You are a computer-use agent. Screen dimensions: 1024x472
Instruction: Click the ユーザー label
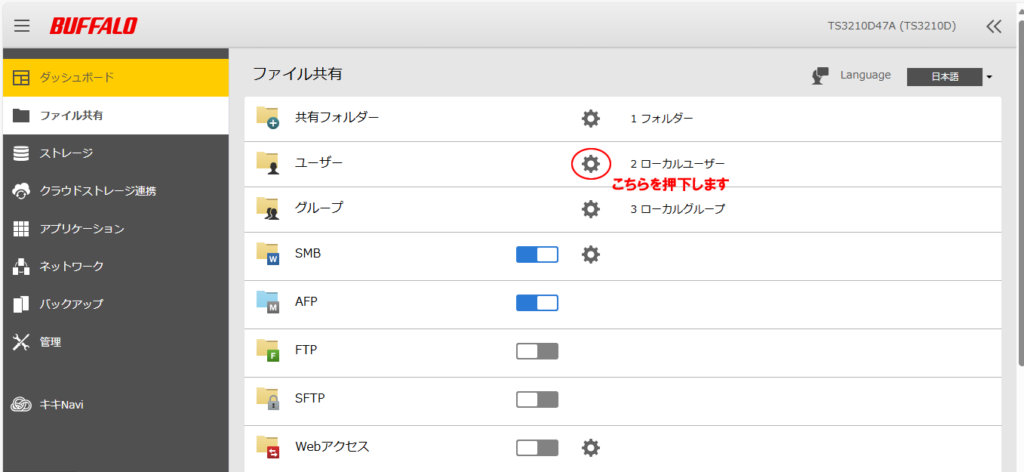tap(319, 163)
